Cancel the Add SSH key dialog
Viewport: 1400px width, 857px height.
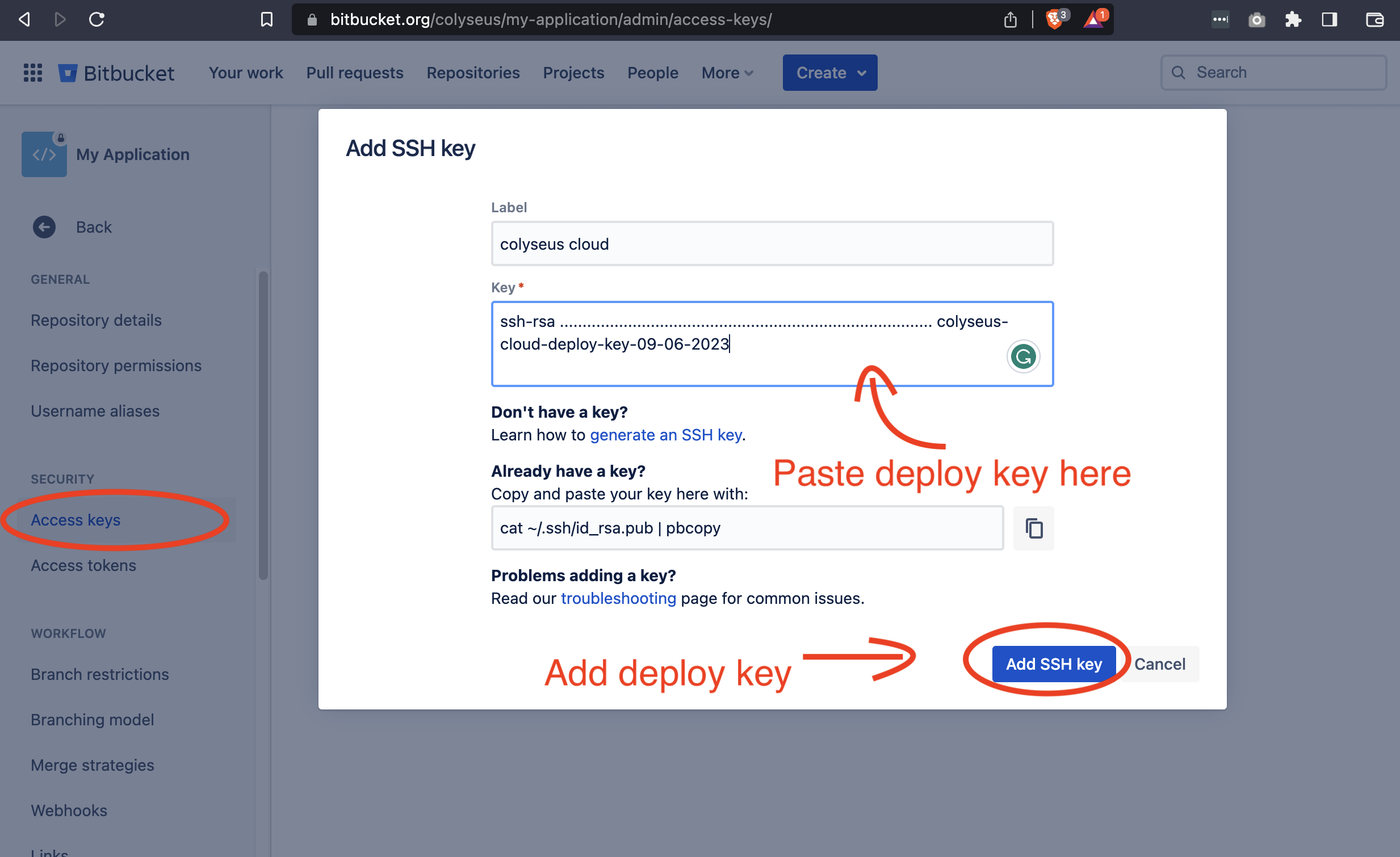tap(1159, 664)
